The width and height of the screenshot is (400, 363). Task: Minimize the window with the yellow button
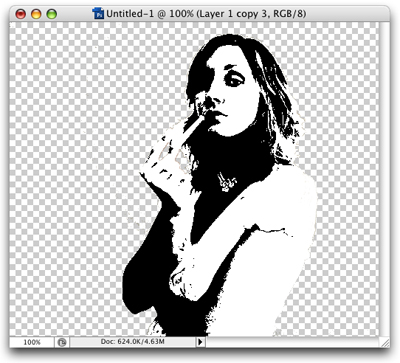coord(36,14)
